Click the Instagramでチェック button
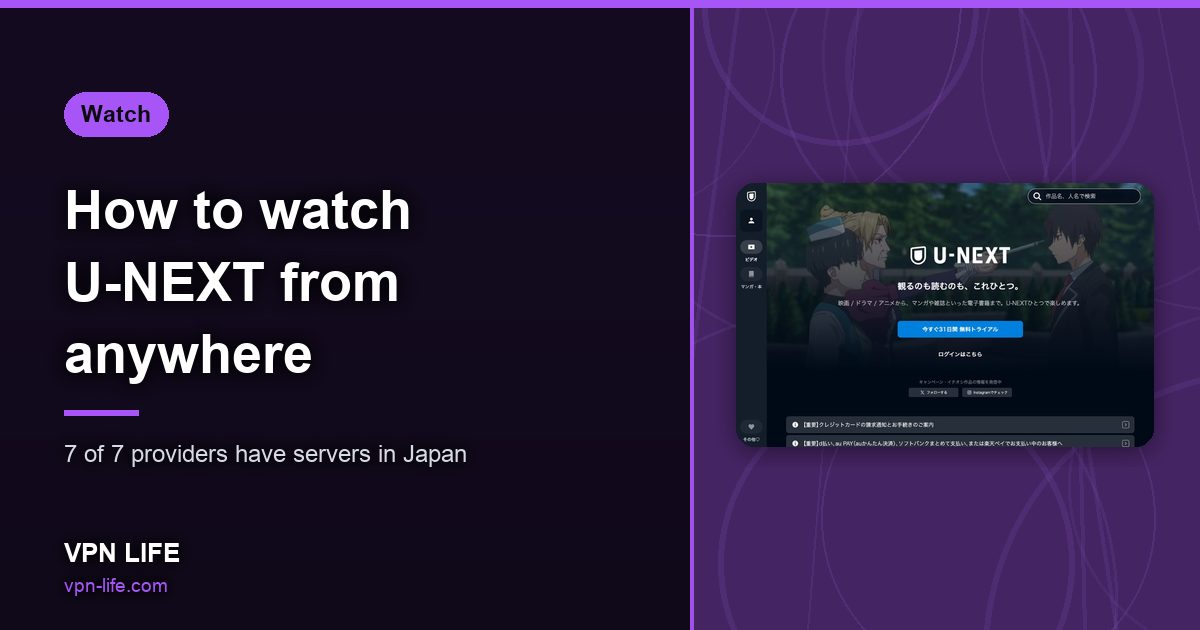Viewport: 1200px width, 630px height. (x=987, y=393)
